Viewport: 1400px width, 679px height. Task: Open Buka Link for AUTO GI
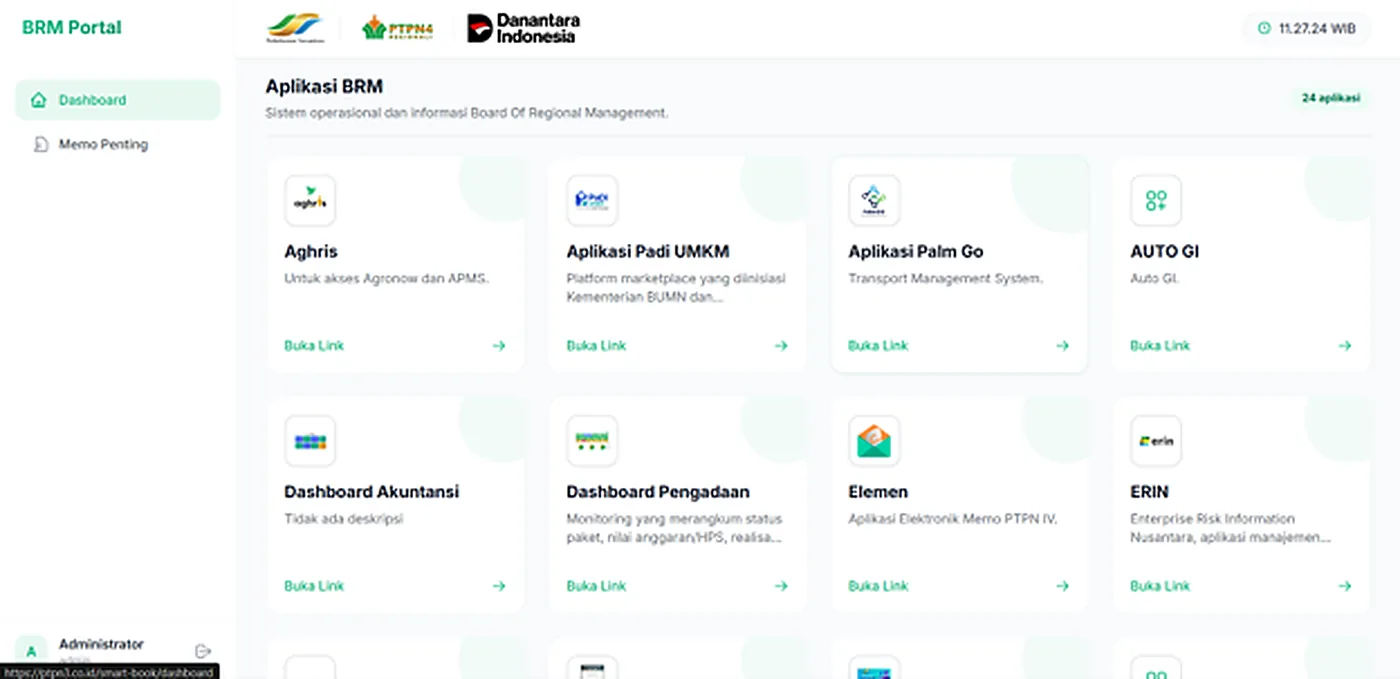click(1160, 346)
